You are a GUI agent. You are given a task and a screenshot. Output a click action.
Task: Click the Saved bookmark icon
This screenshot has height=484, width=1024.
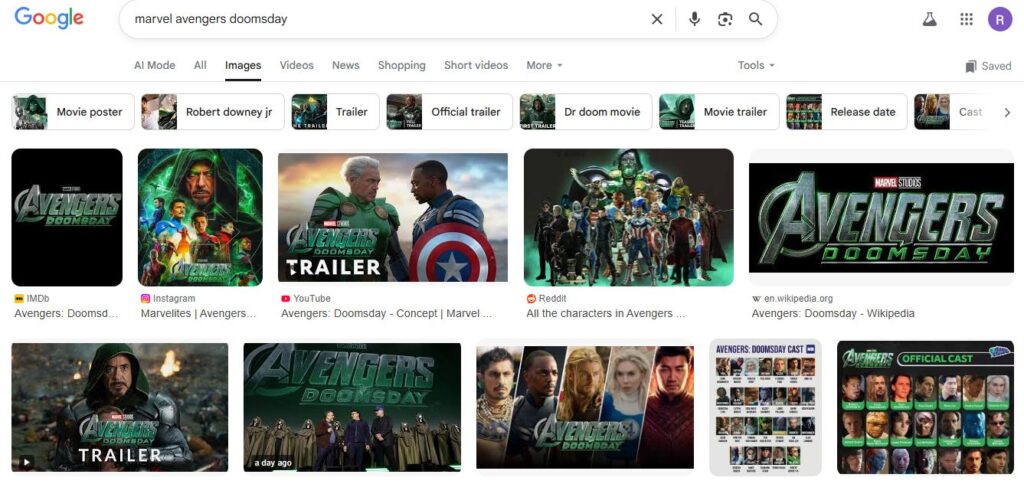971,66
